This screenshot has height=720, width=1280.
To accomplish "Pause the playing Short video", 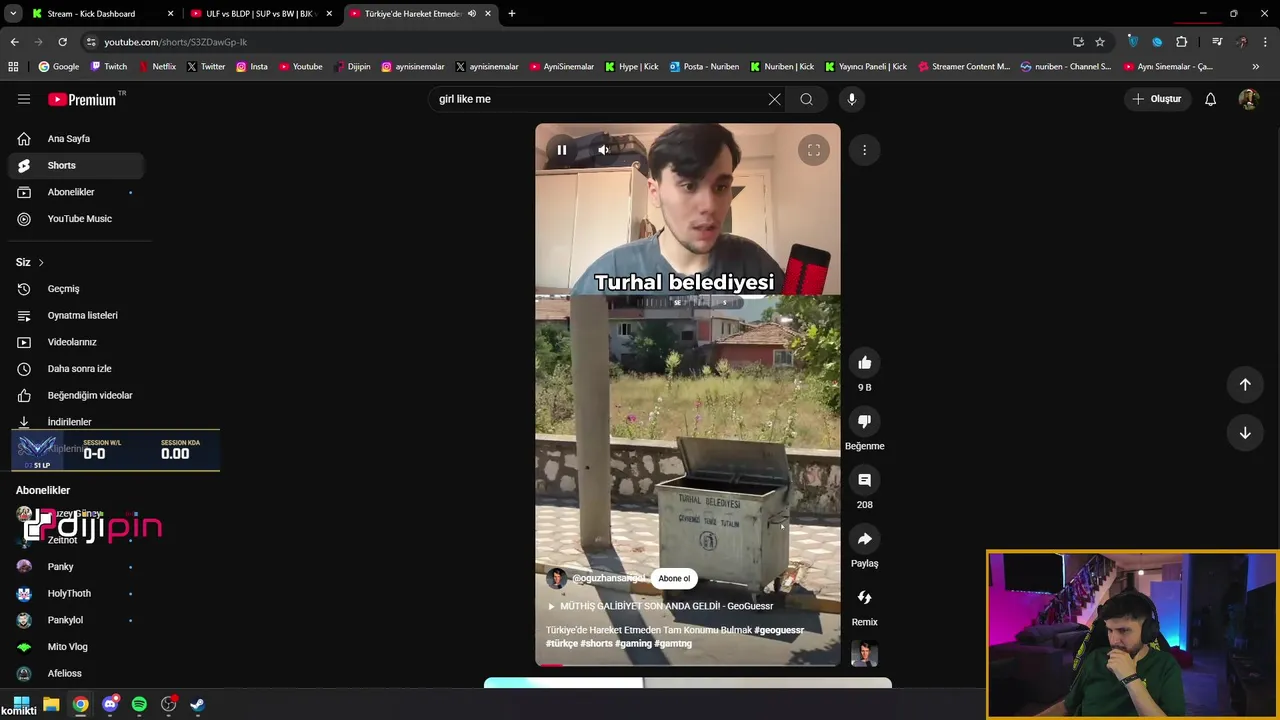I will [562, 150].
